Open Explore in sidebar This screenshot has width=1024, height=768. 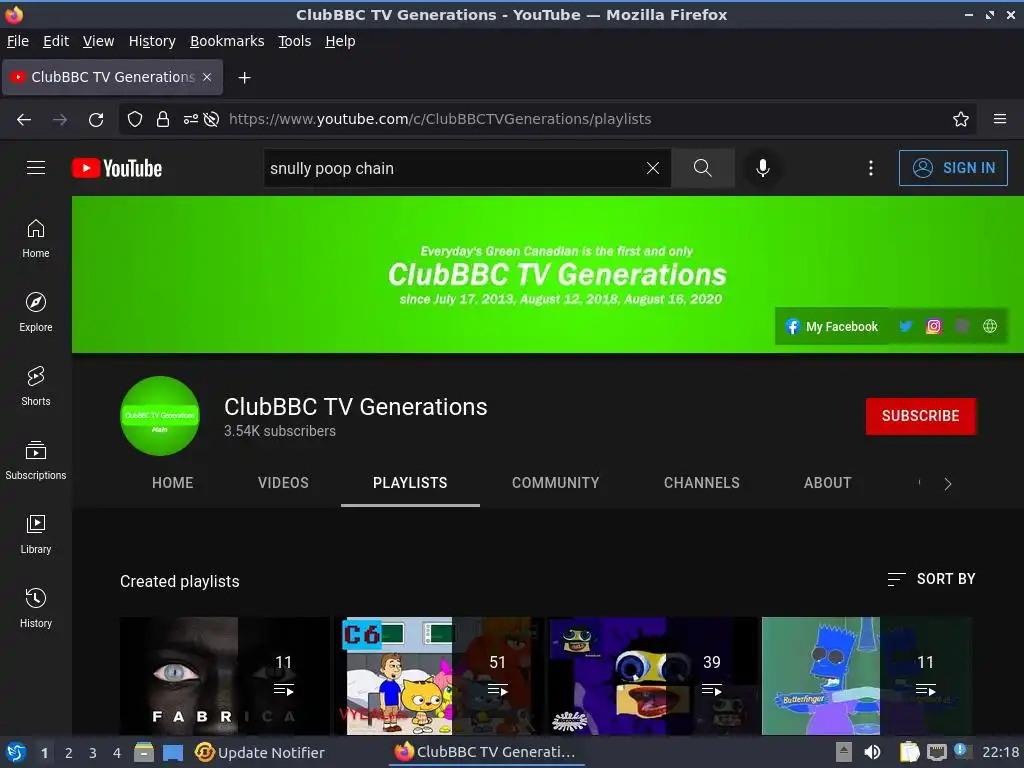point(36,313)
